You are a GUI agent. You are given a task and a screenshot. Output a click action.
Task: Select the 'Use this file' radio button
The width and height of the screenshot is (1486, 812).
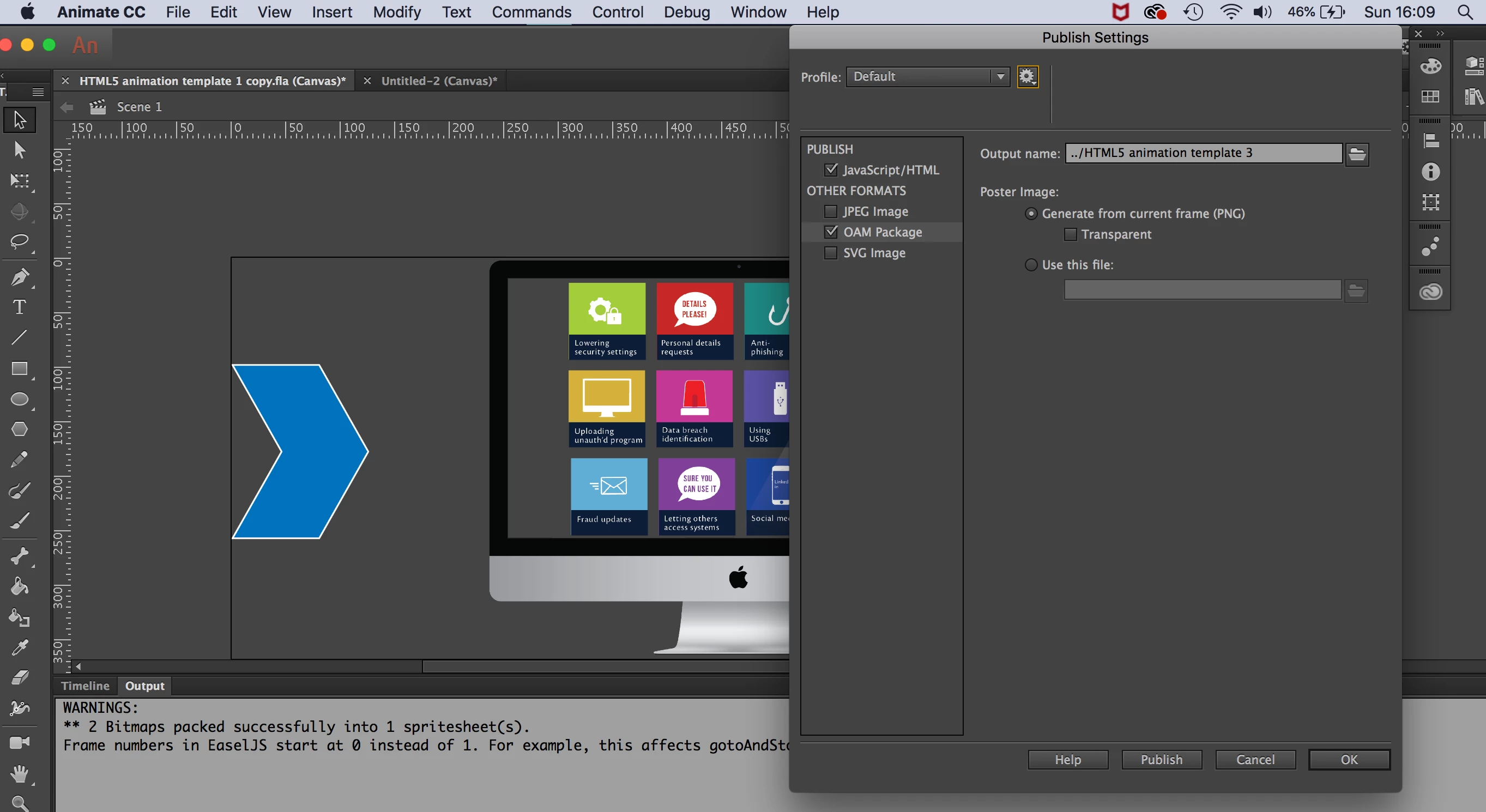[1031, 265]
